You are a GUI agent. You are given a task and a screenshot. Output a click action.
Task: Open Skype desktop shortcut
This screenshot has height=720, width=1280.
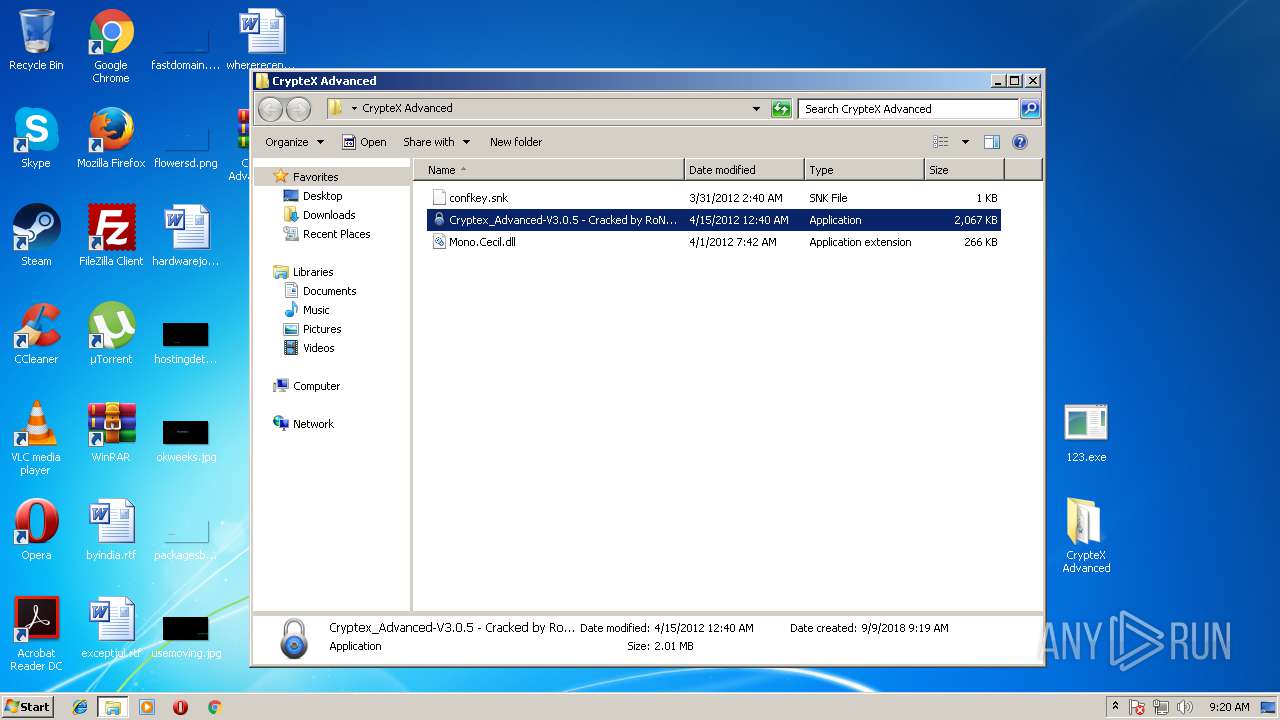(x=36, y=138)
